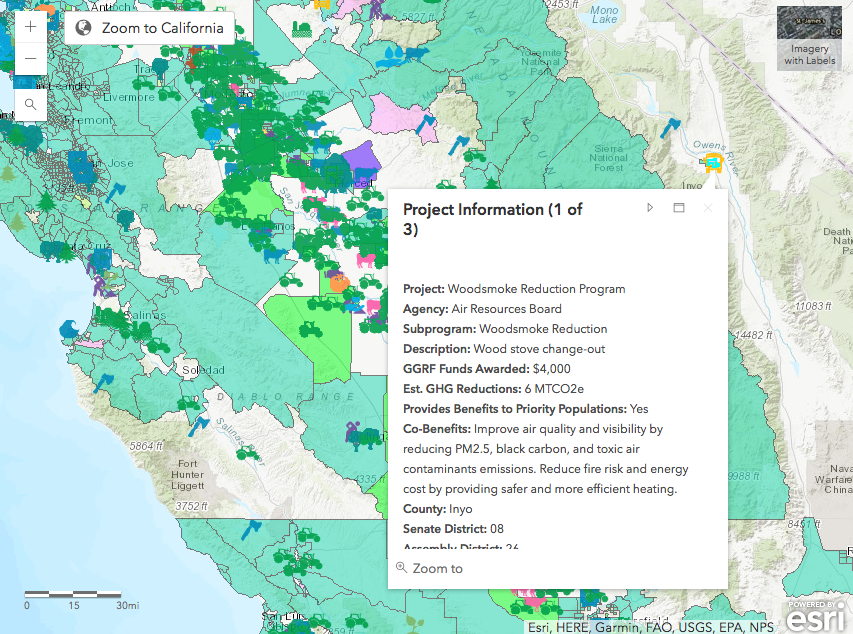The height and width of the screenshot is (634, 853).
Task: Click the blue axe icon near Coast Ranges
Action: (x=116, y=189)
